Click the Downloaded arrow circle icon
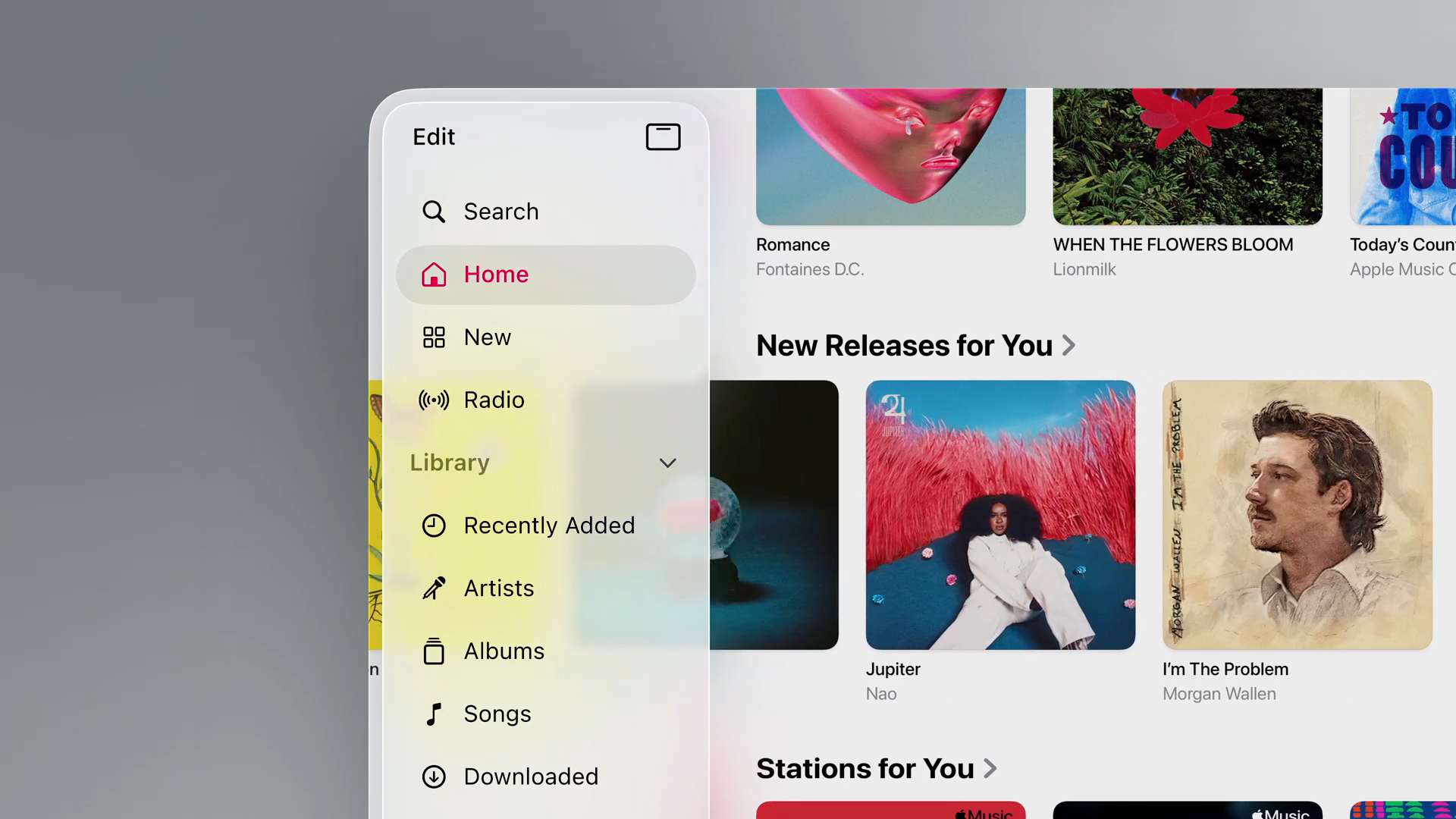This screenshot has height=819, width=1456. 434,777
